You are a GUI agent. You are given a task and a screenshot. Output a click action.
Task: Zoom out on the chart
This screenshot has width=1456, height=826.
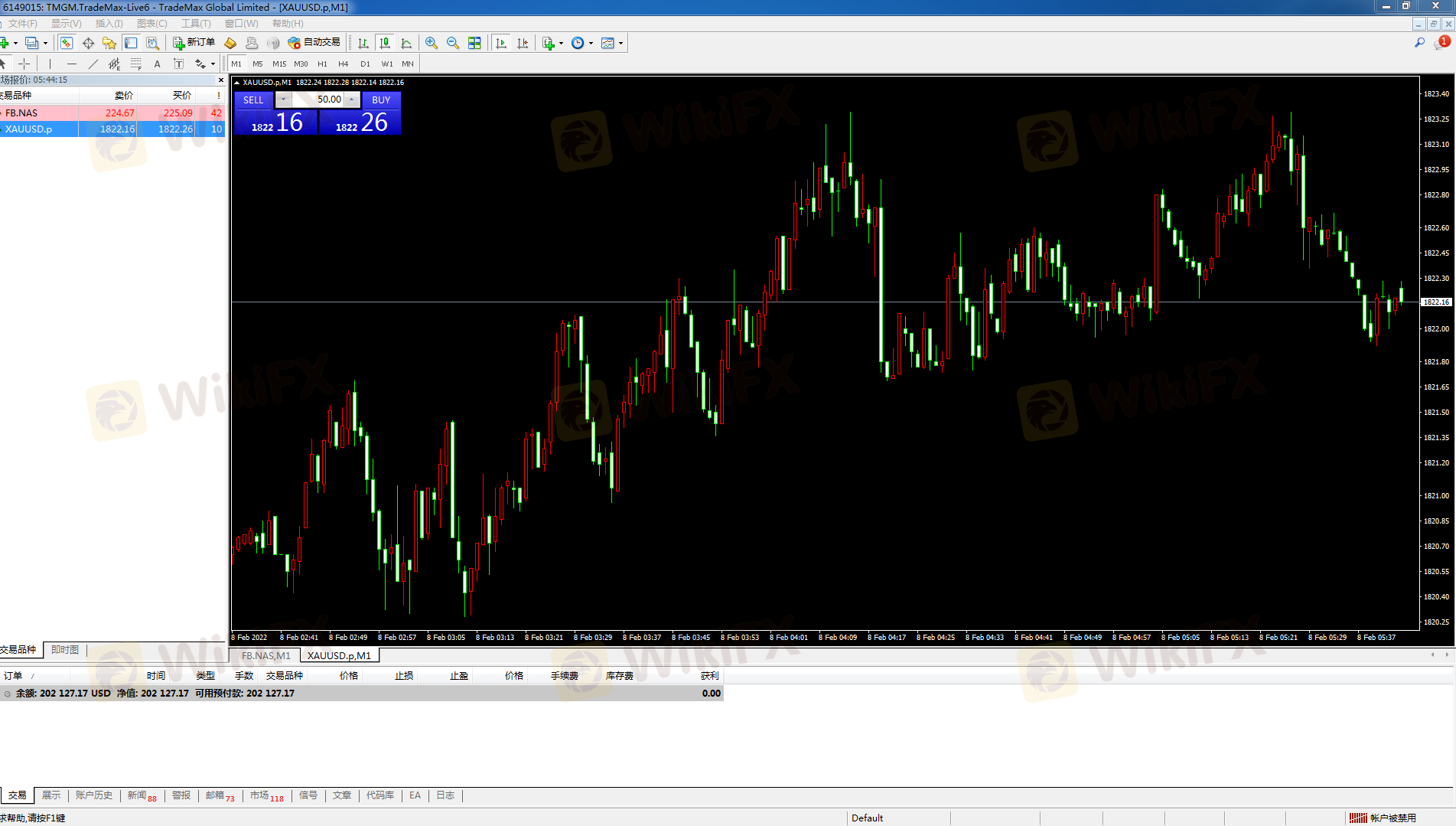pos(453,43)
